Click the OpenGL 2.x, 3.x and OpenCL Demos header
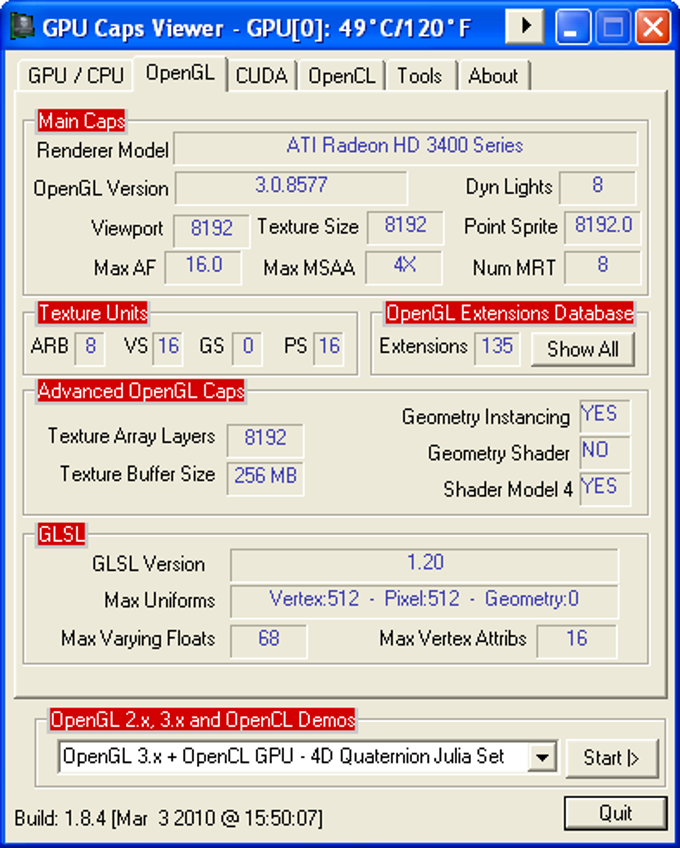The height and width of the screenshot is (848, 680). tap(202, 720)
